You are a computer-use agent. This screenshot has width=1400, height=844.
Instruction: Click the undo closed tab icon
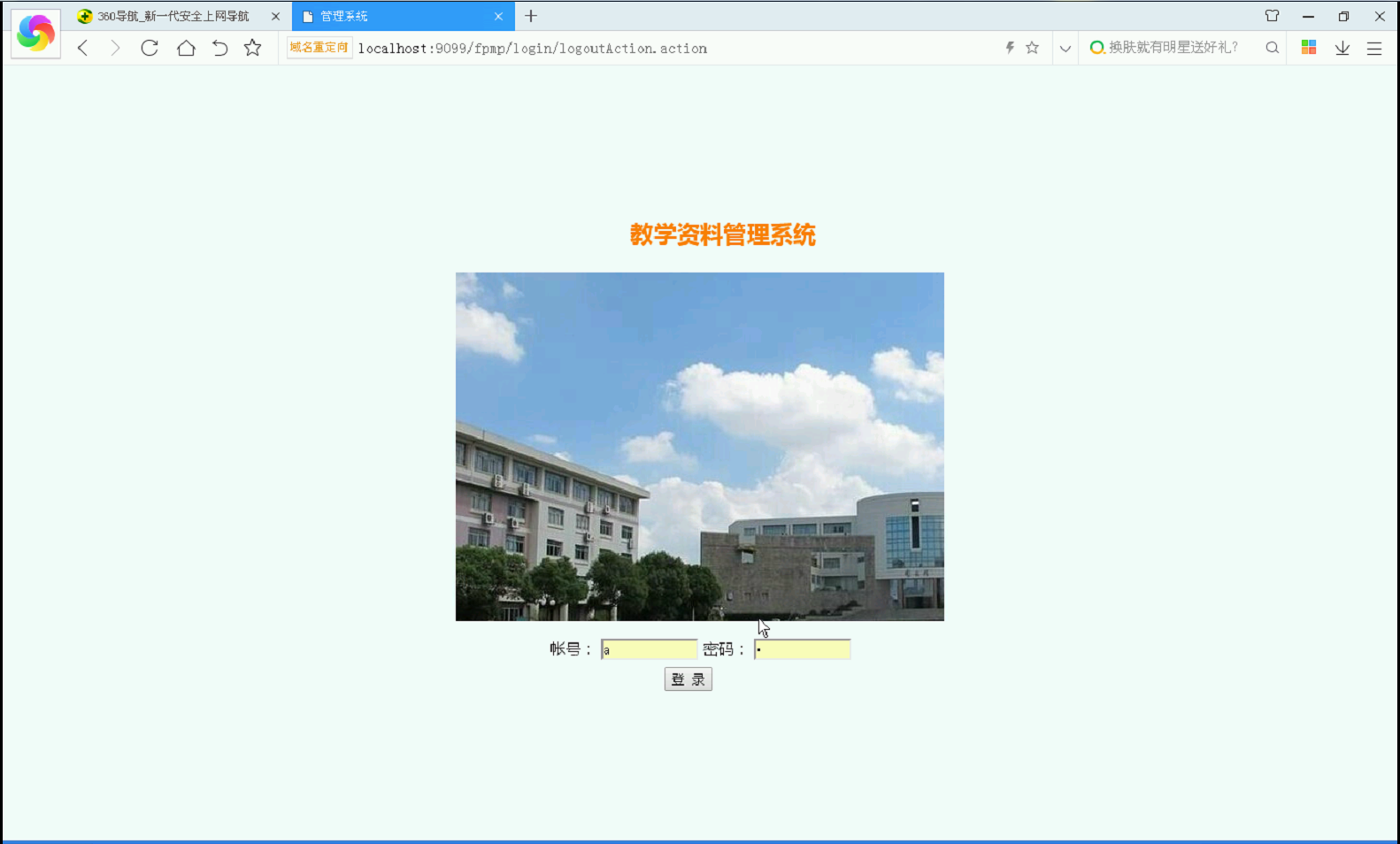219,48
